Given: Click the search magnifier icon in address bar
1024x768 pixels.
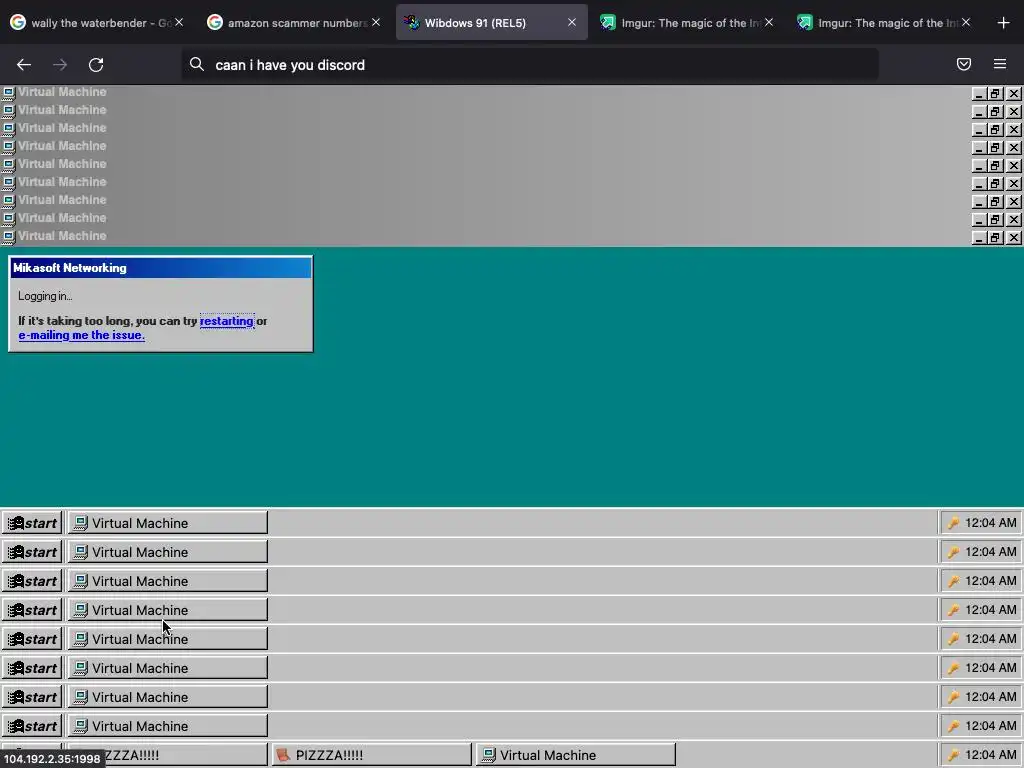Looking at the screenshot, I should [x=197, y=64].
